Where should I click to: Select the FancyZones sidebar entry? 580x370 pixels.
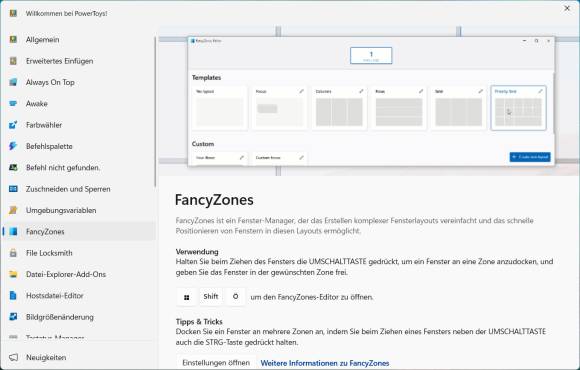(78, 232)
